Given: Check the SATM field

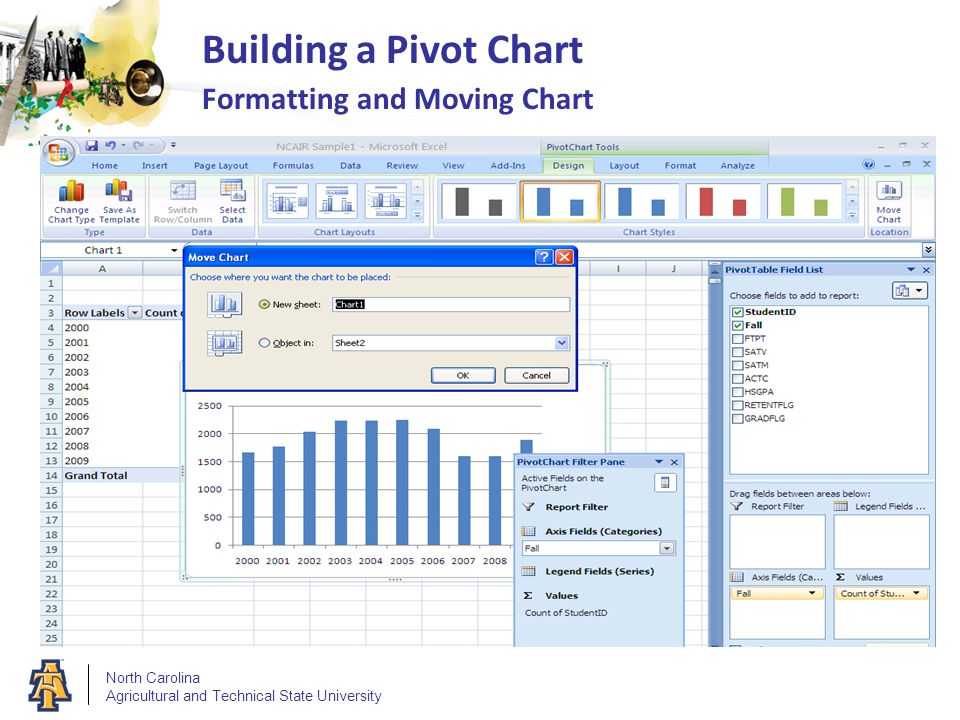Looking at the screenshot, I should 738,365.
